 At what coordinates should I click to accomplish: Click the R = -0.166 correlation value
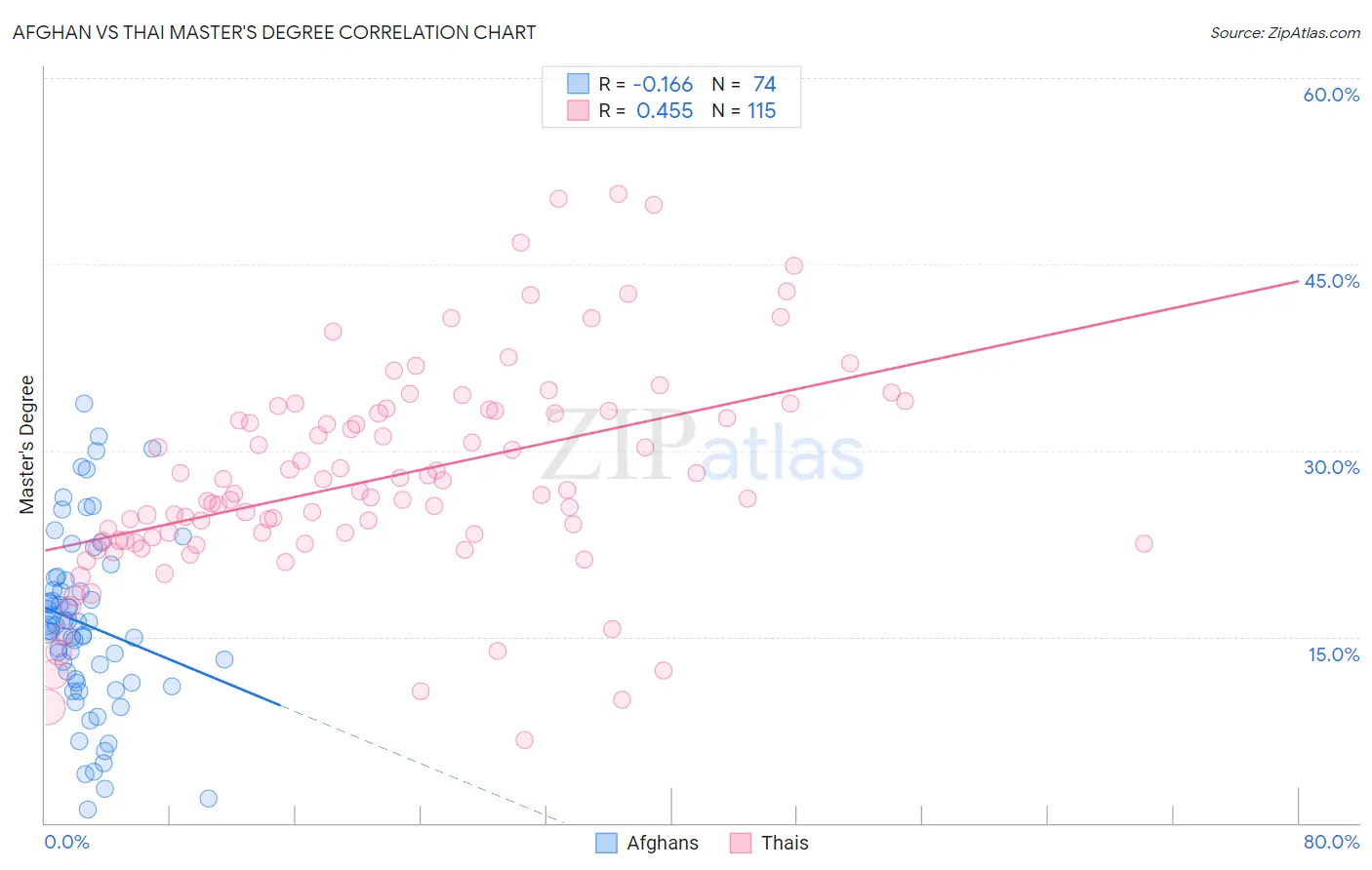pyautogui.click(x=646, y=84)
